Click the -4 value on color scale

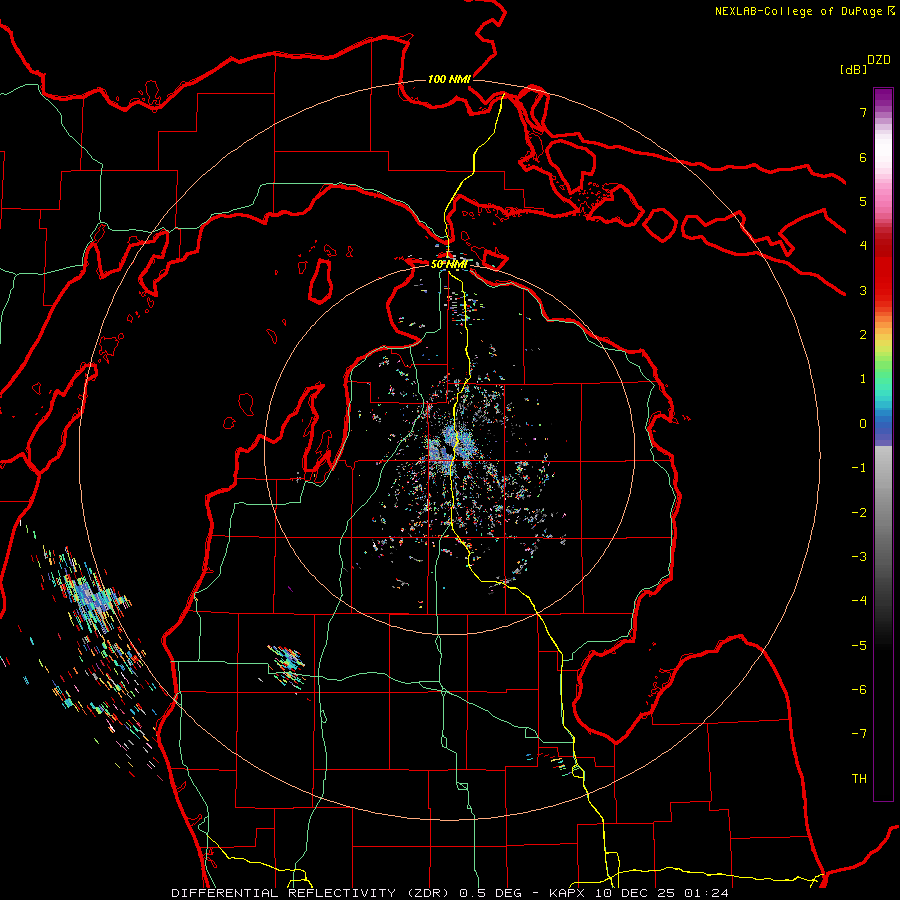pos(859,601)
